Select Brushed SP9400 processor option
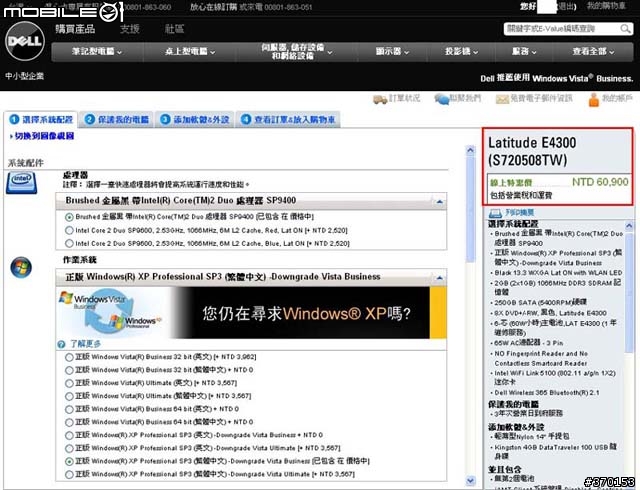 69,217
